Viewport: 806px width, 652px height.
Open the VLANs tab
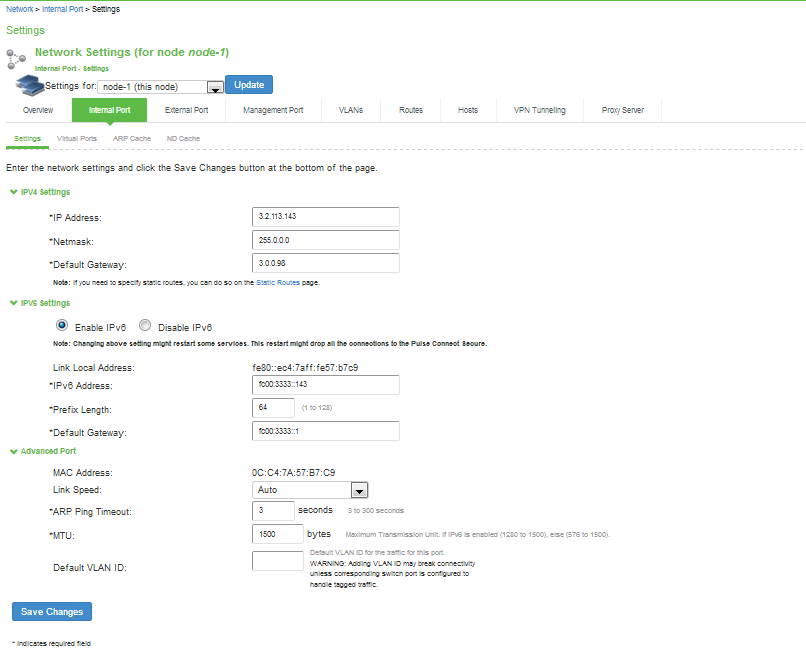coord(350,110)
